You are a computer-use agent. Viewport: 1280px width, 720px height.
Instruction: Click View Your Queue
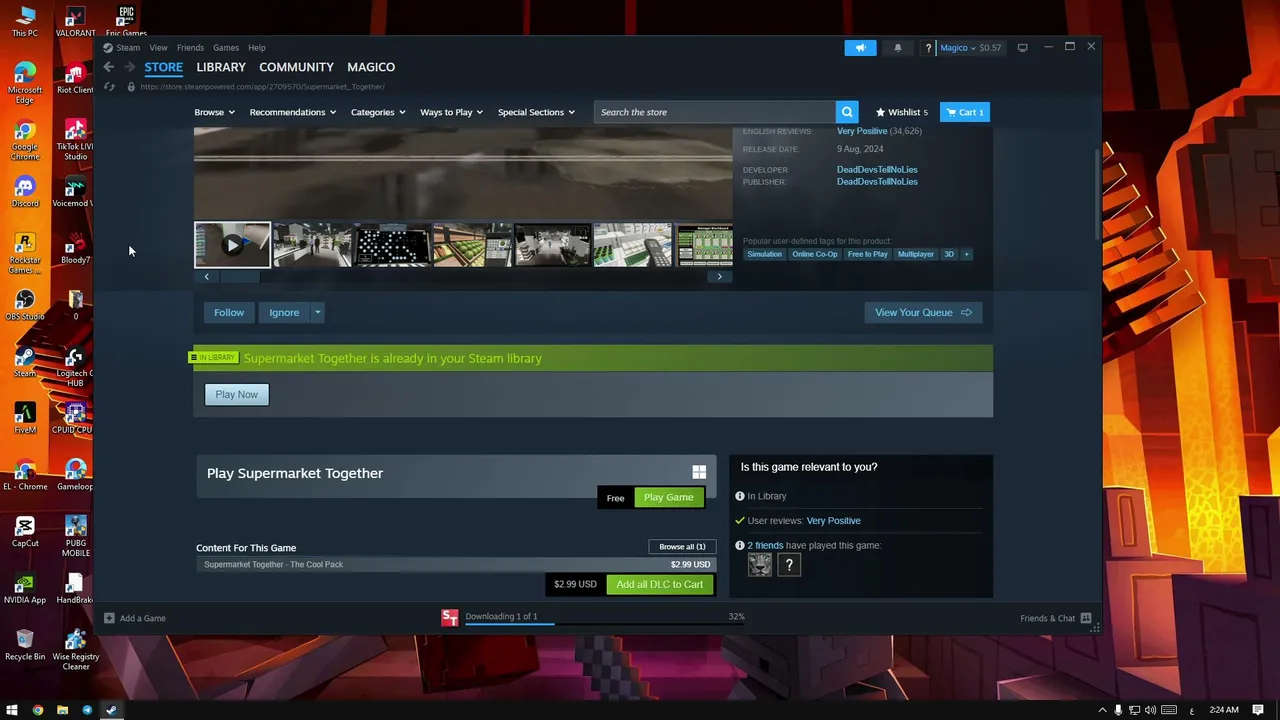pos(923,312)
